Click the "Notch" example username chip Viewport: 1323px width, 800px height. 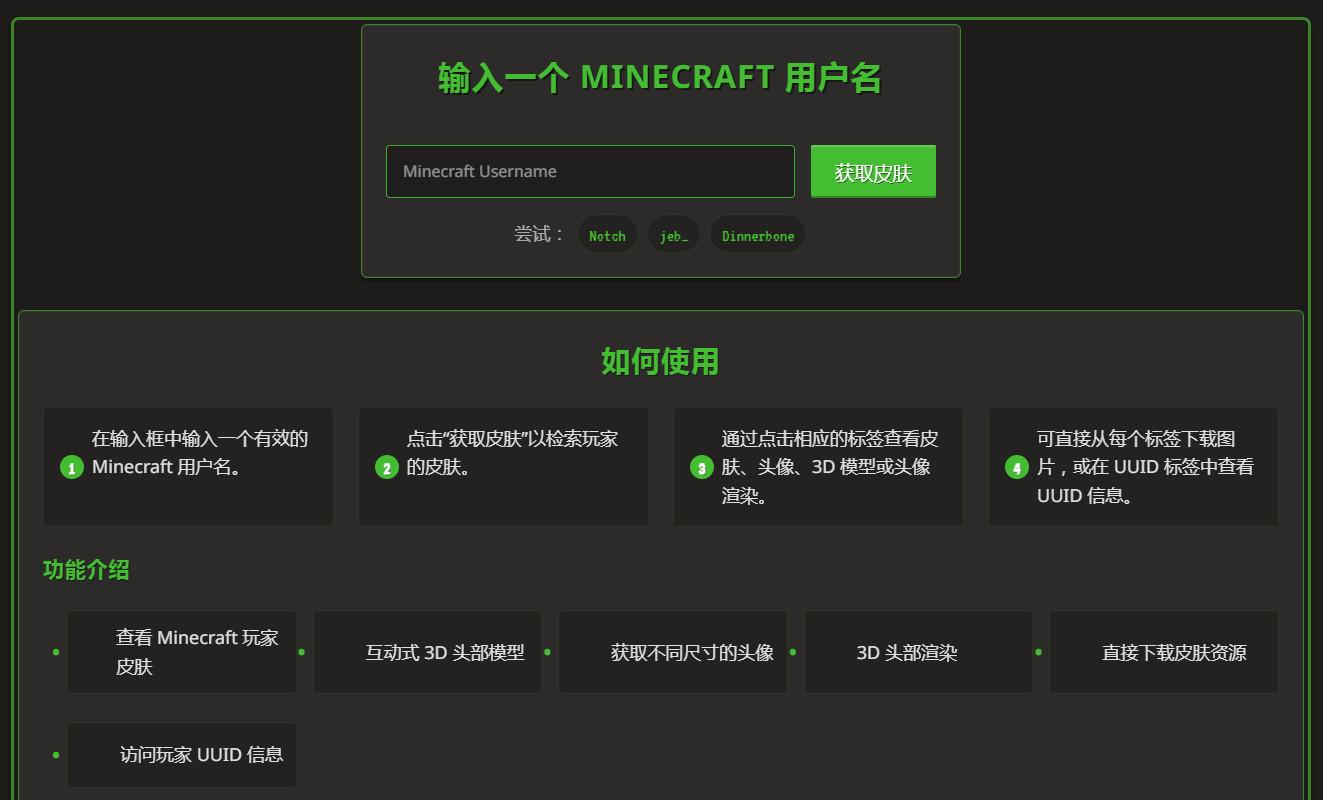[607, 234]
